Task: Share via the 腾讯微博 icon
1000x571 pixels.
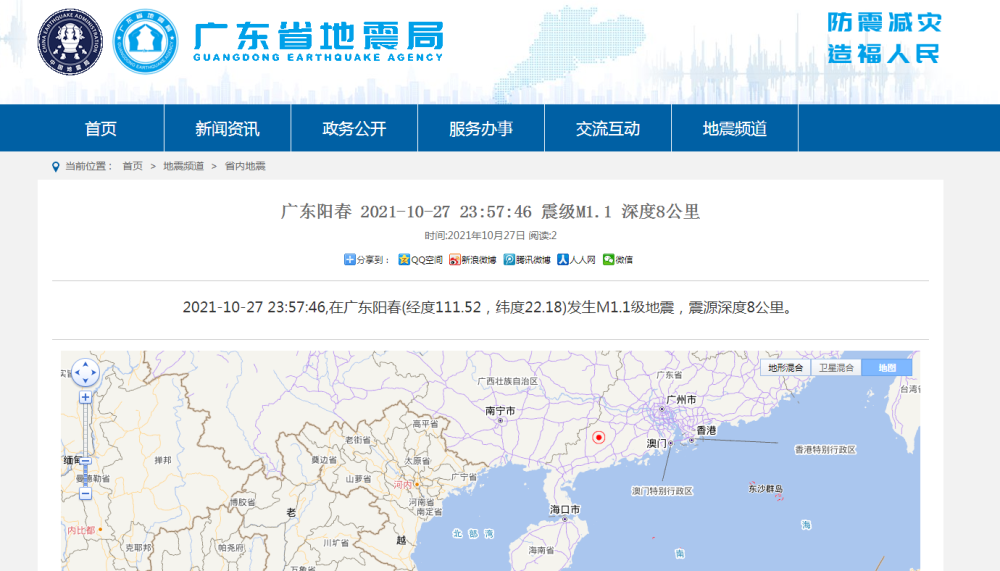Action: point(509,260)
